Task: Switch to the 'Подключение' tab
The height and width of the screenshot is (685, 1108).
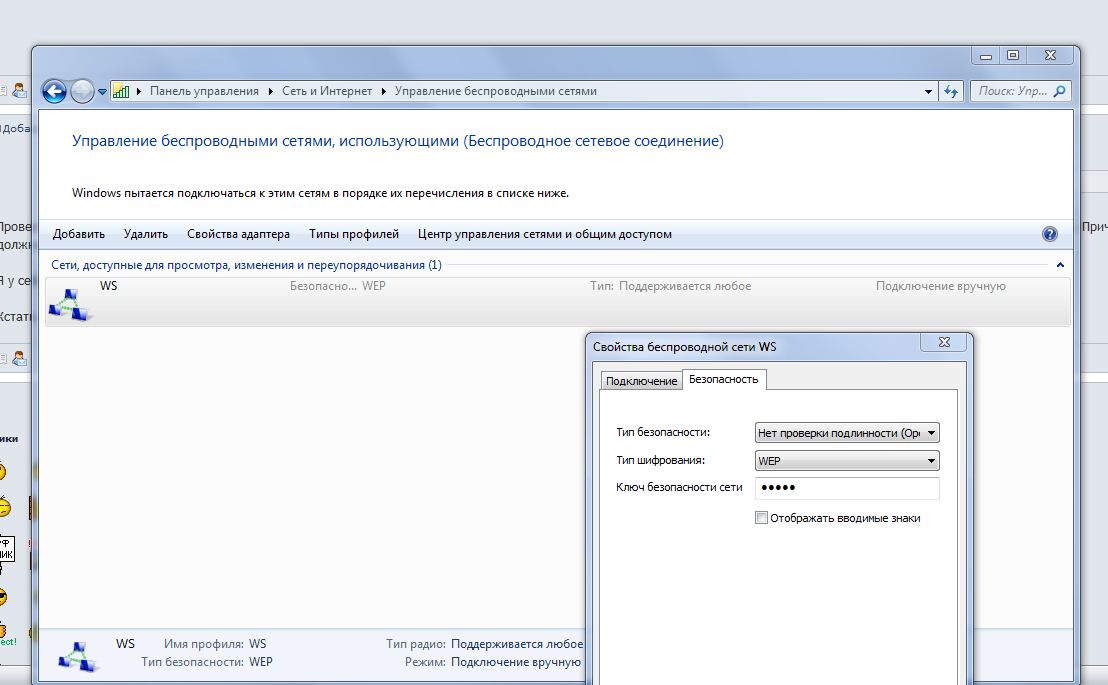Action: click(x=641, y=380)
